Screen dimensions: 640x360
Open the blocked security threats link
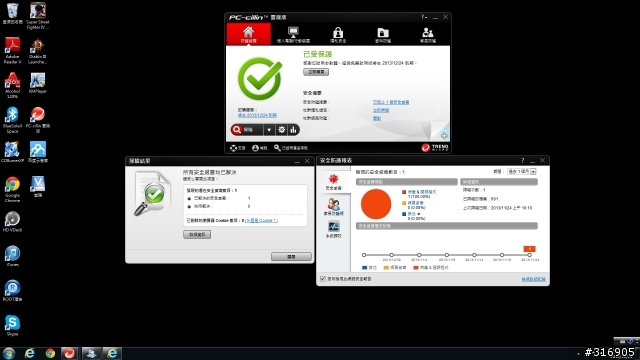tap(391, 102)
